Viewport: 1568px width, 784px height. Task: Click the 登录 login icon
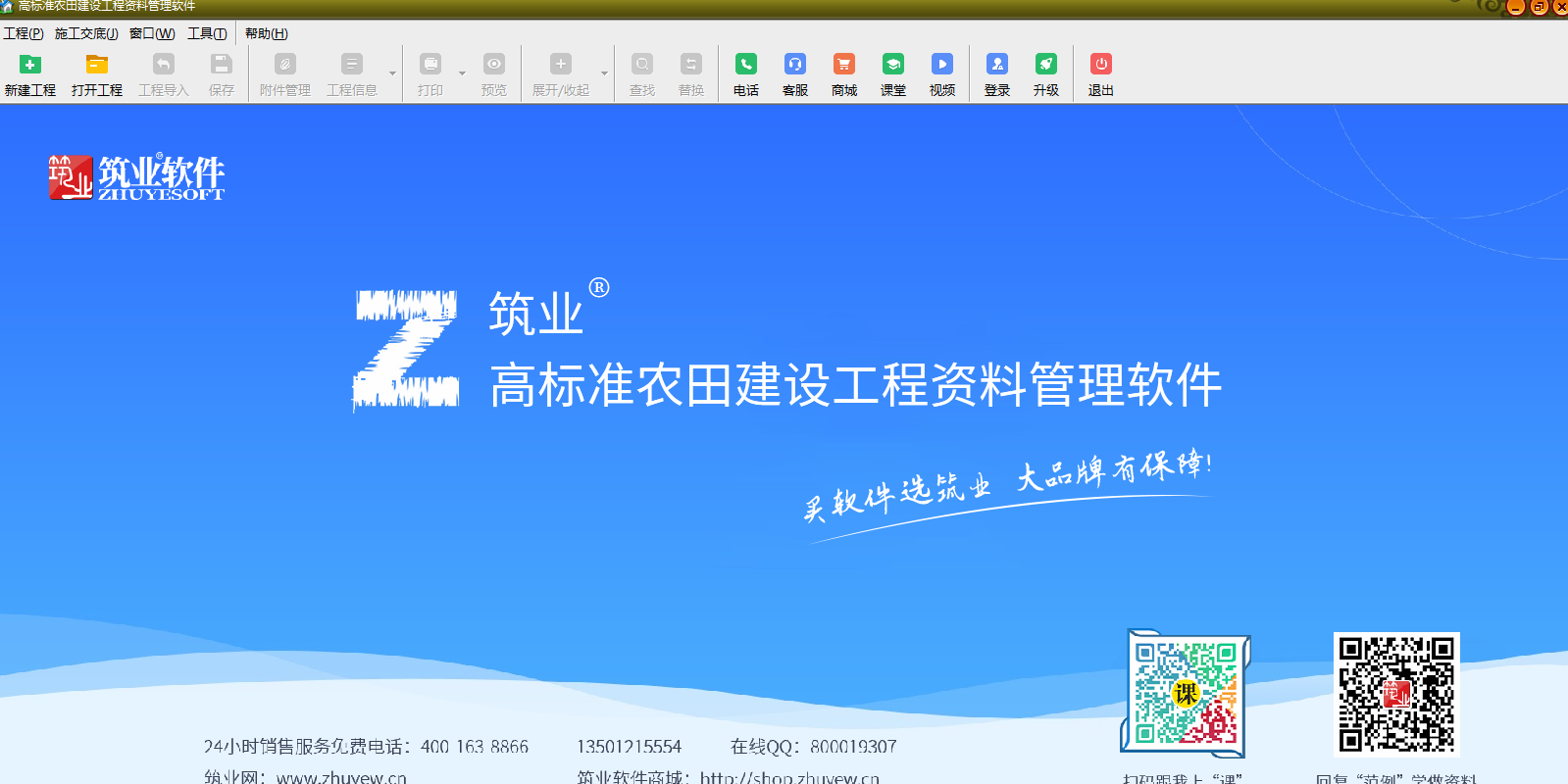pos(997,65)
